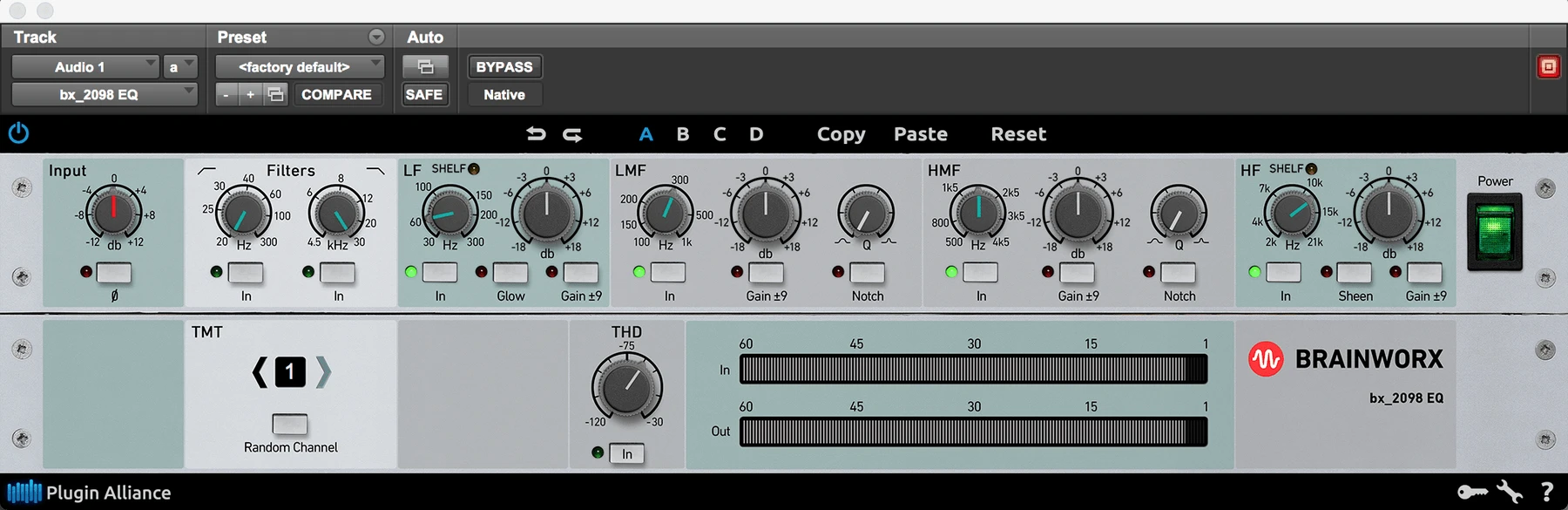Open the factory default preset dropdown

point(299,67)
